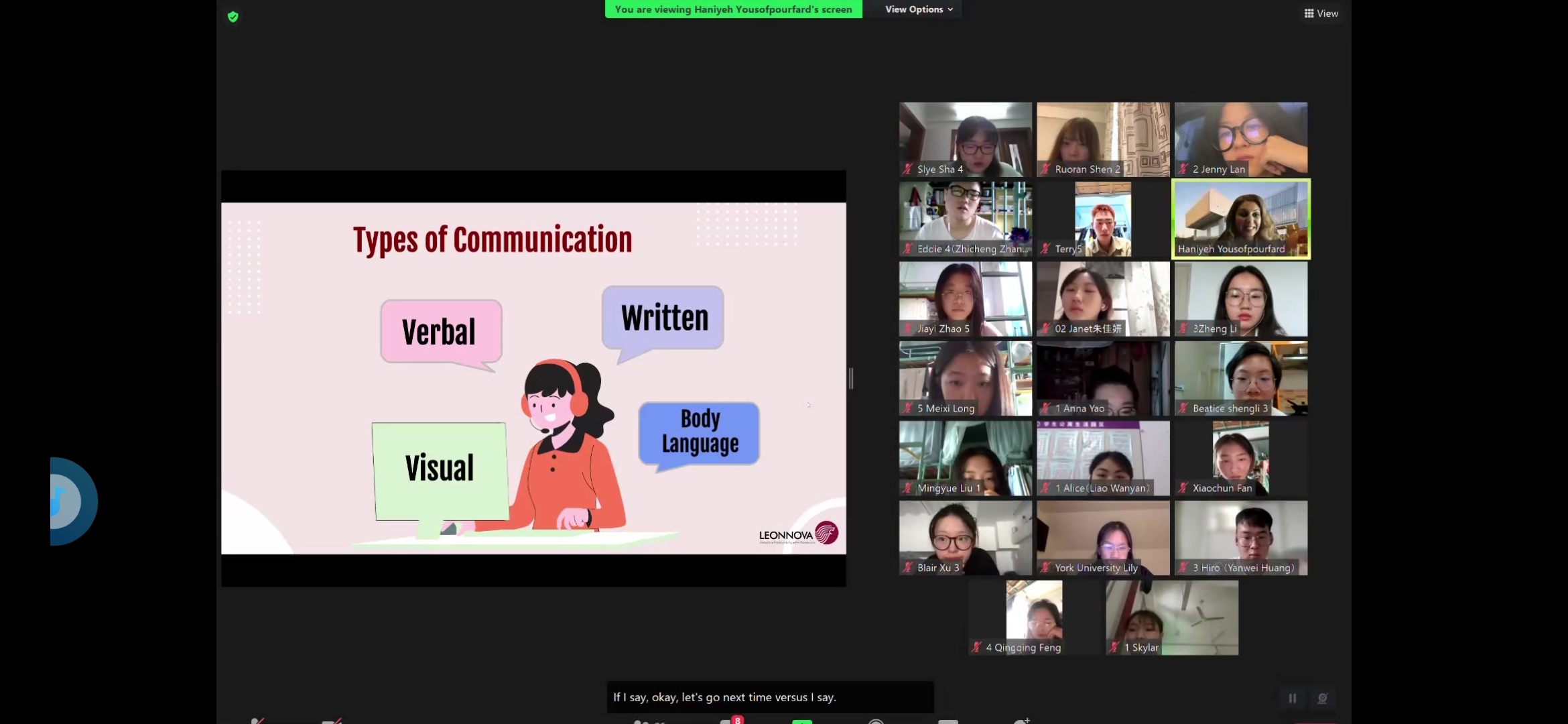This screenshot has height=724, width=1568.
Task: Click the green encryption shield icon
Action: pyautogui.click(x=233, y=17)
